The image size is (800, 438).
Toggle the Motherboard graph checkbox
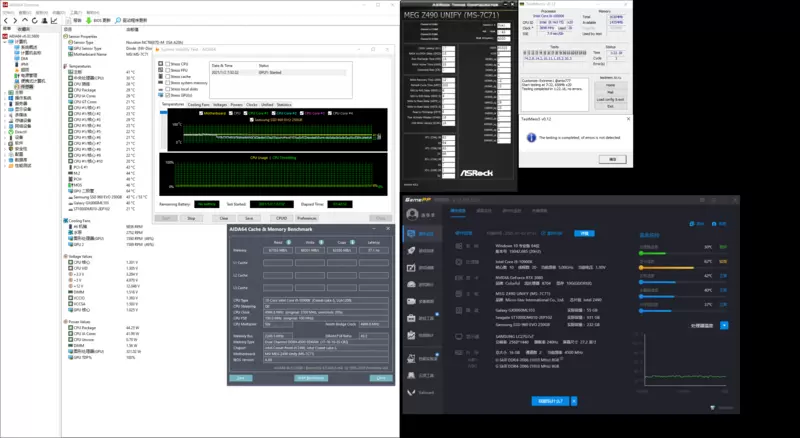click(x=201, y=113)
